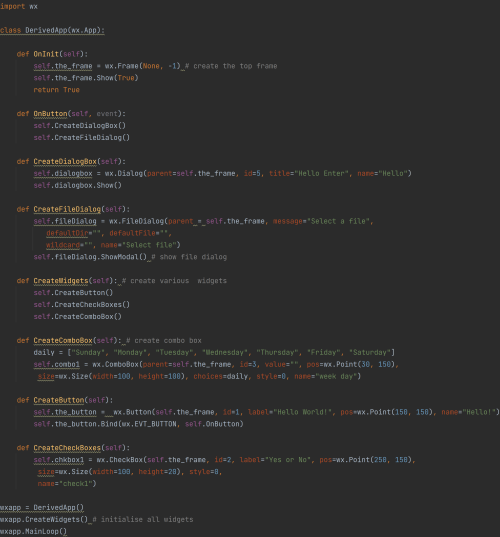Click the 'import wx' line
The width and height of the screenshot is (500, 537).
(x=19, y=7)
